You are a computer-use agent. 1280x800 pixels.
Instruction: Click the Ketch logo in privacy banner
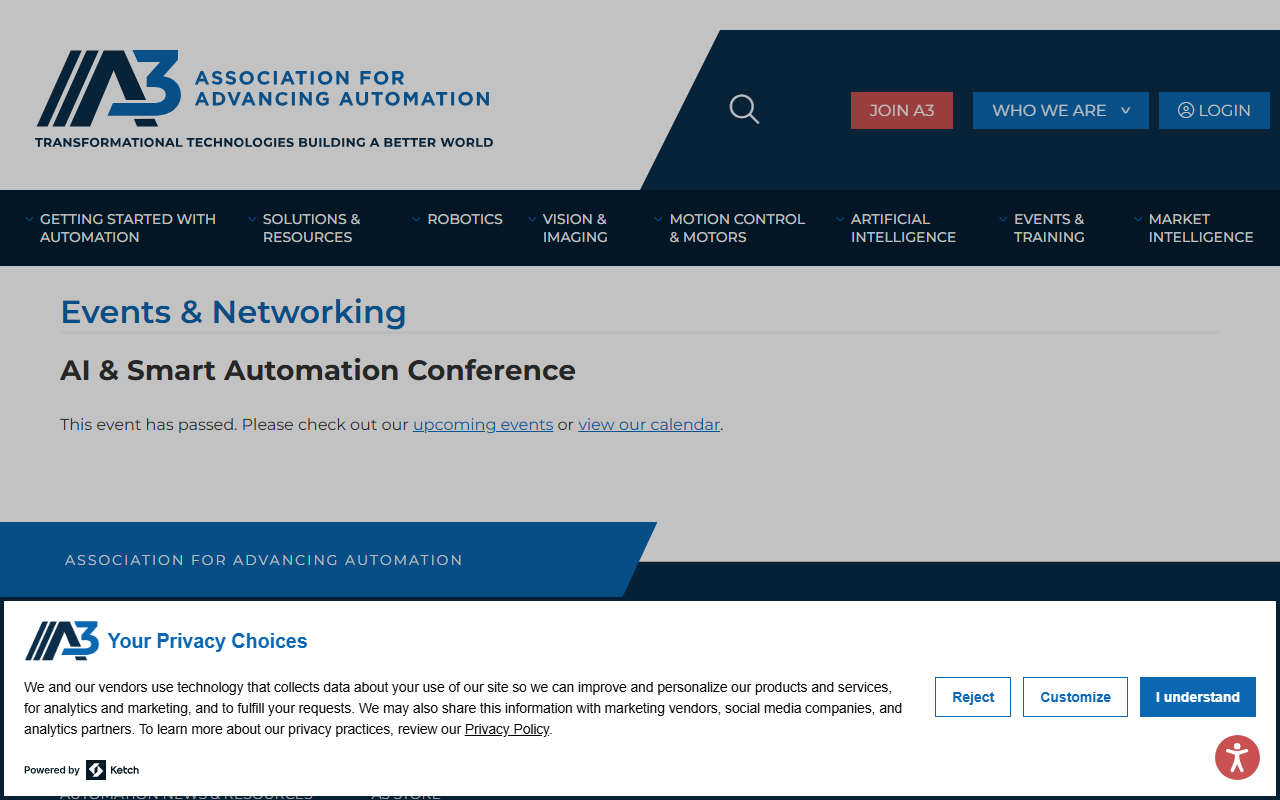112,770
